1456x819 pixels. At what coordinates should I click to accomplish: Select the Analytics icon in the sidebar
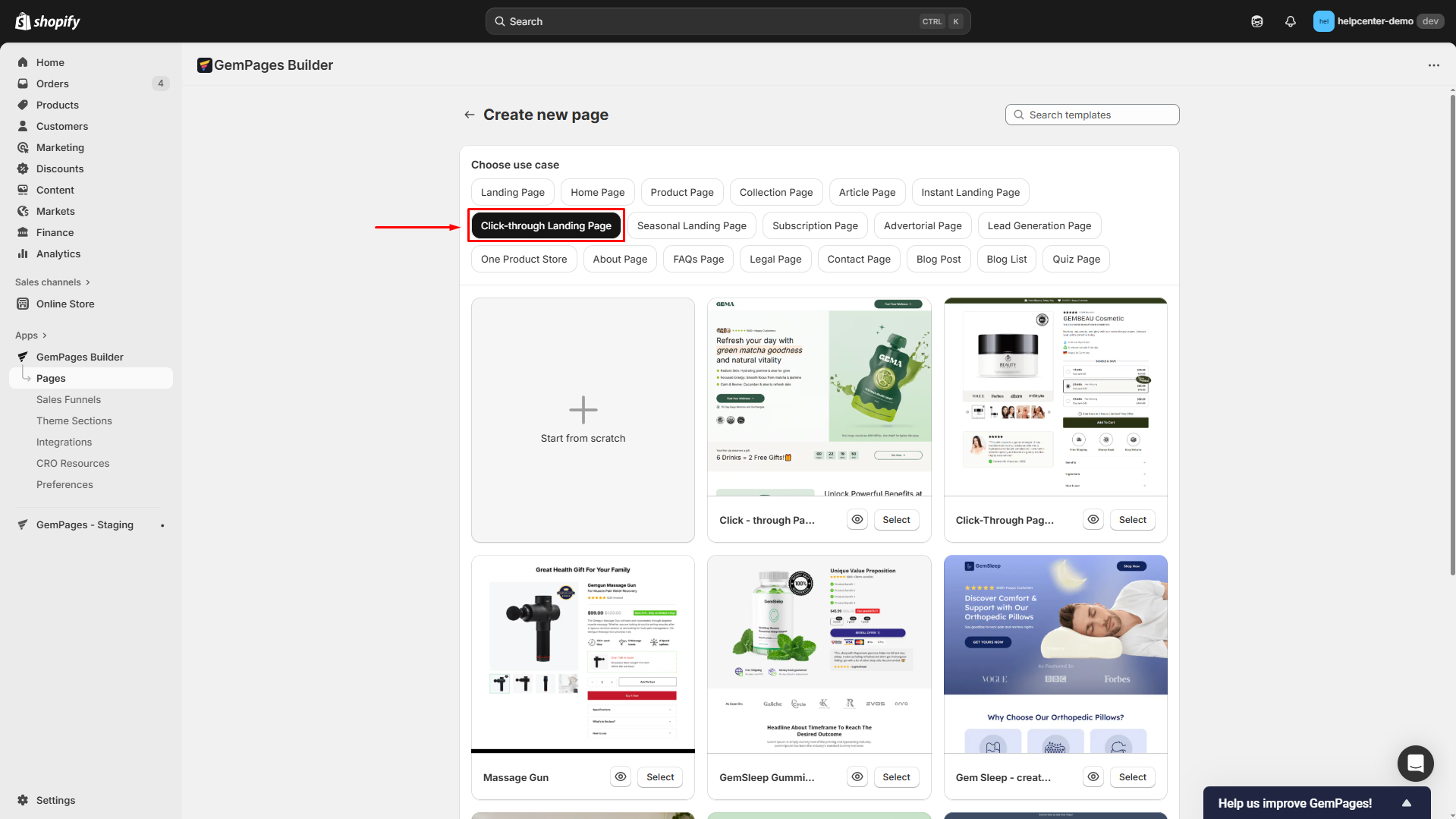point(23,254)
